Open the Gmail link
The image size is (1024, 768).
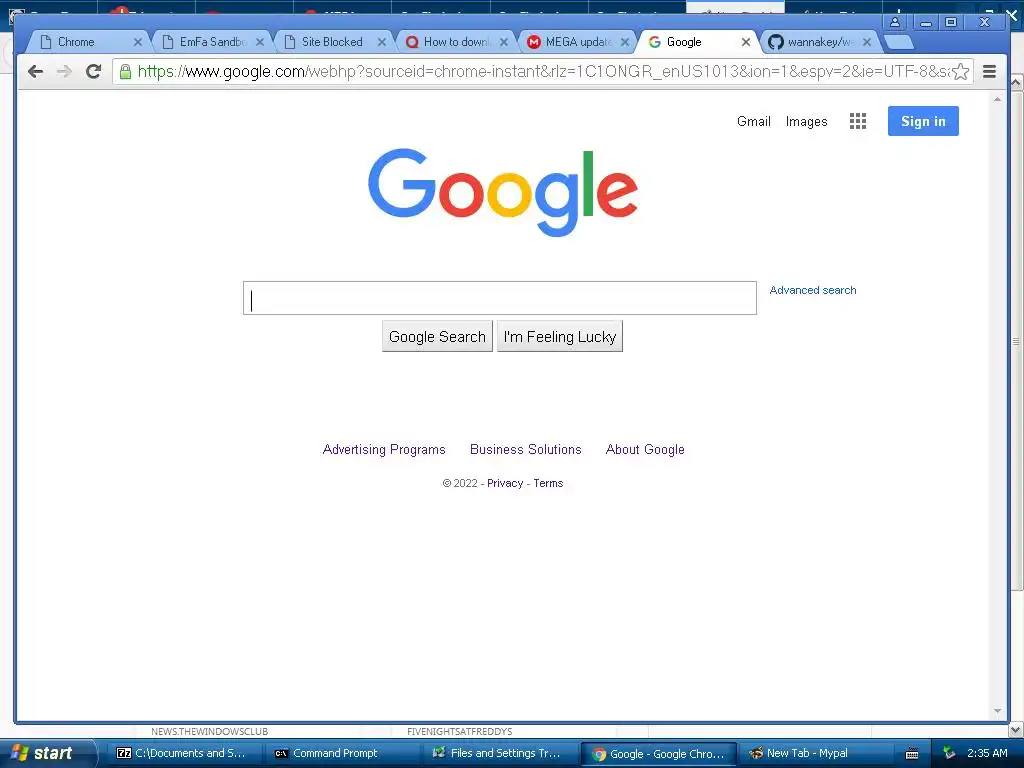[x=754, y=121]
